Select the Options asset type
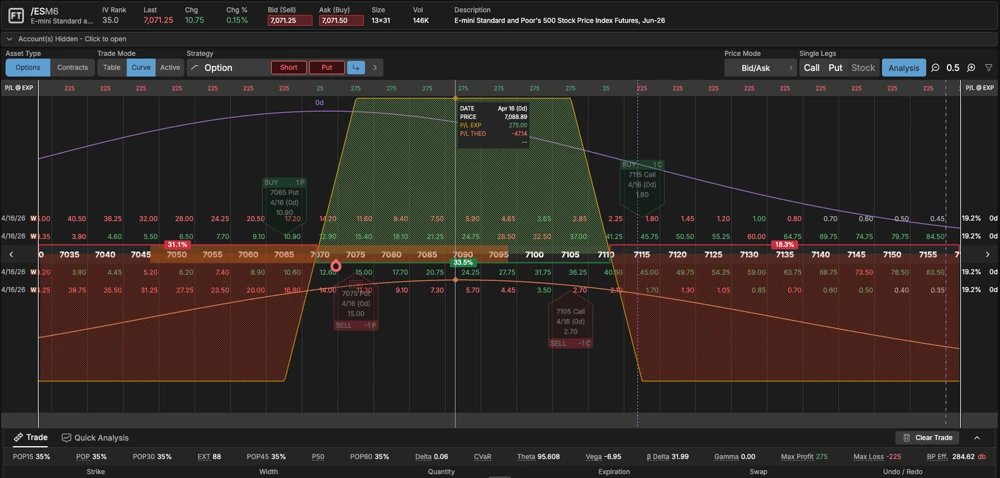Screen dimensions: 1000x478 (28, 68)
